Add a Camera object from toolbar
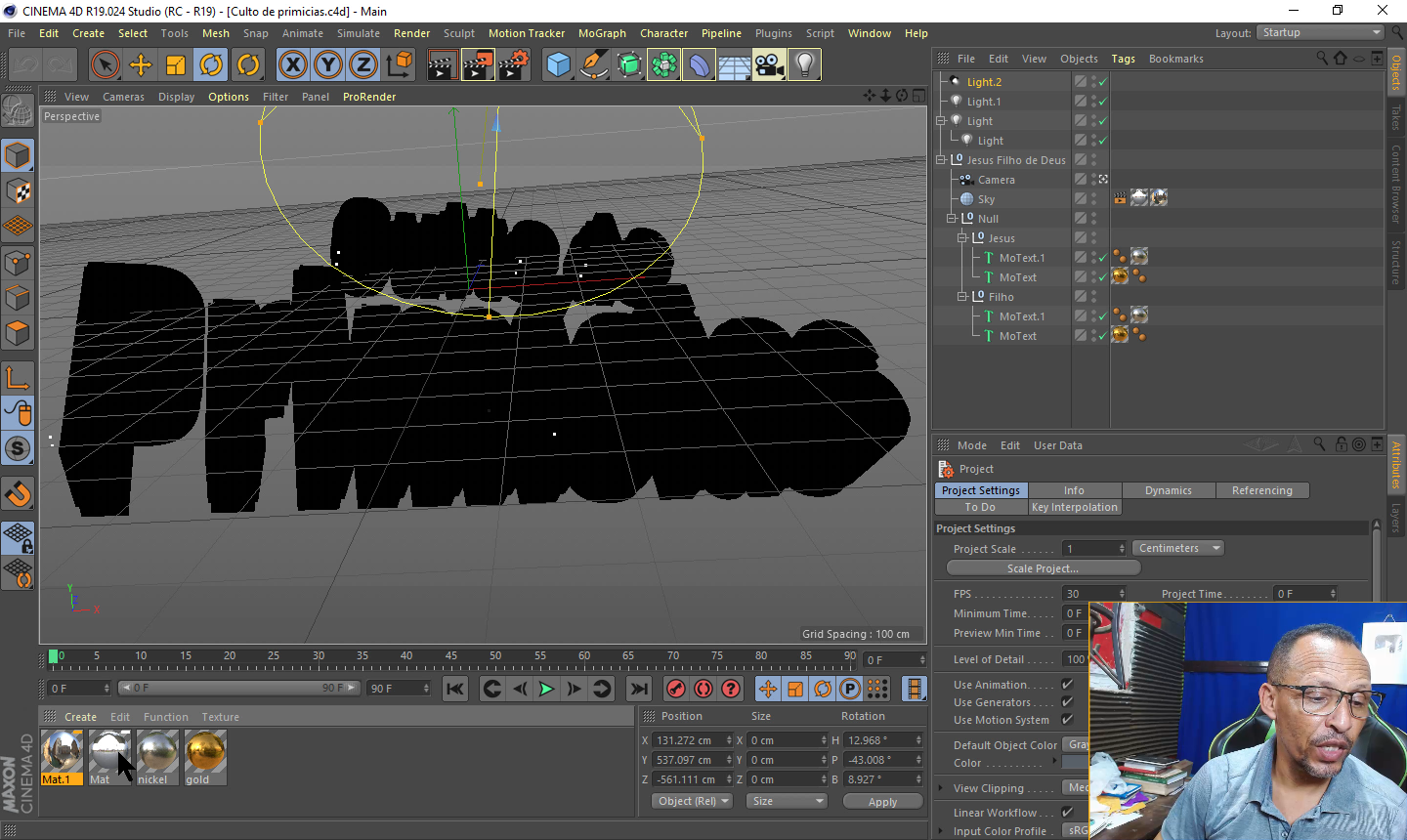The image size is (1407, 840). (769, 65)
